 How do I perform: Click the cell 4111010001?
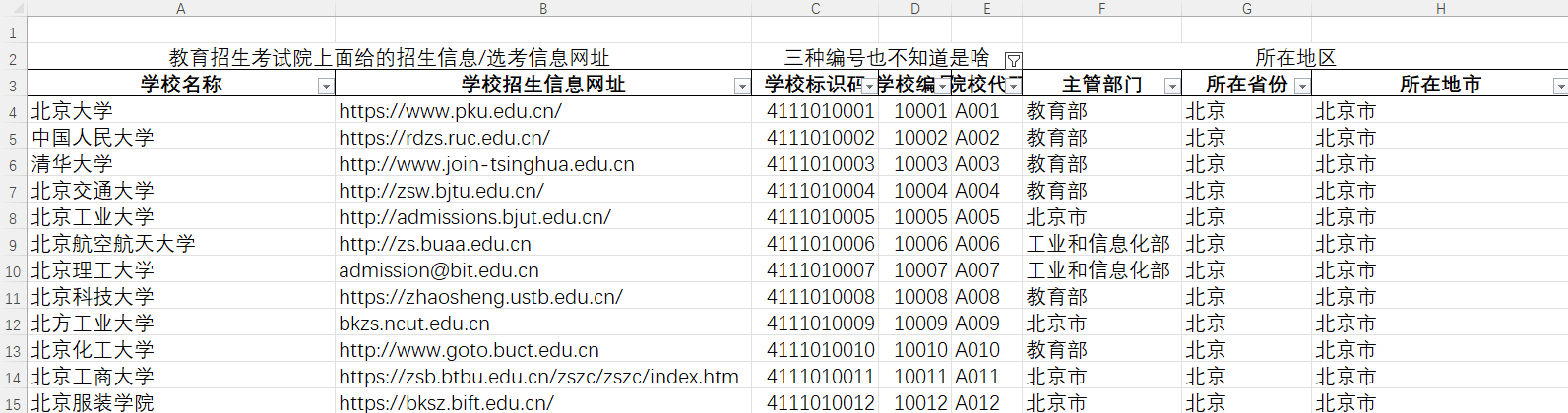coord(815,111)
